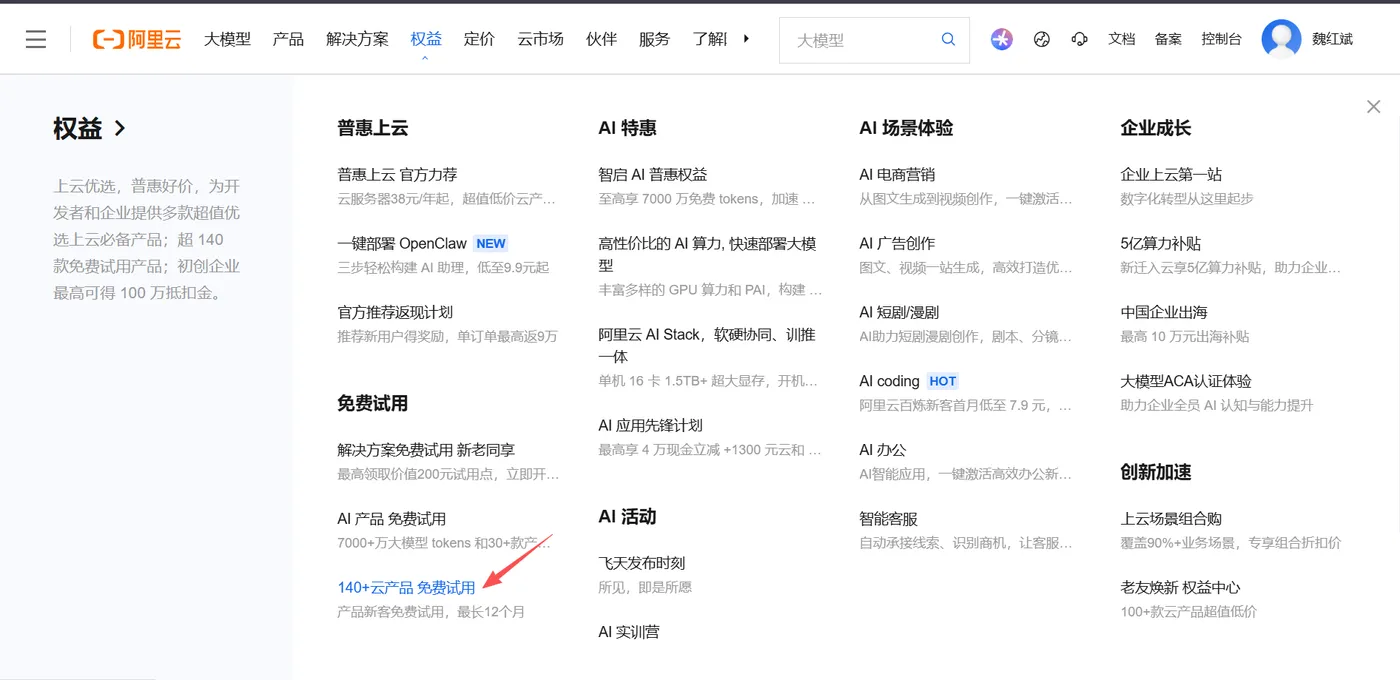The height and width of the screenshot is (680, 1400).
Task: Open 阿里云 AI Stack link
Action: tap(707, 345)
